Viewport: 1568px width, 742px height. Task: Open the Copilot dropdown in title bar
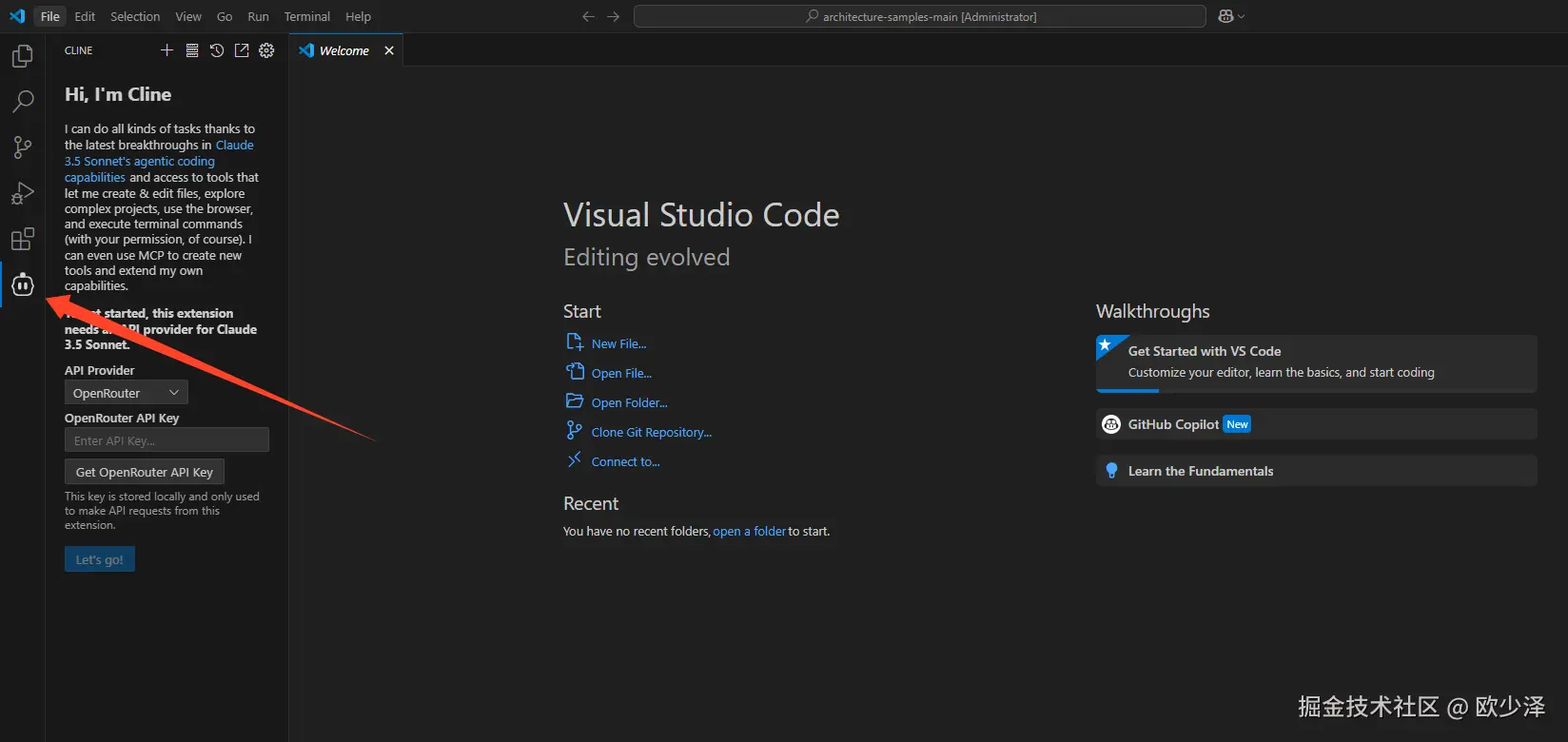coord(1231,16)
